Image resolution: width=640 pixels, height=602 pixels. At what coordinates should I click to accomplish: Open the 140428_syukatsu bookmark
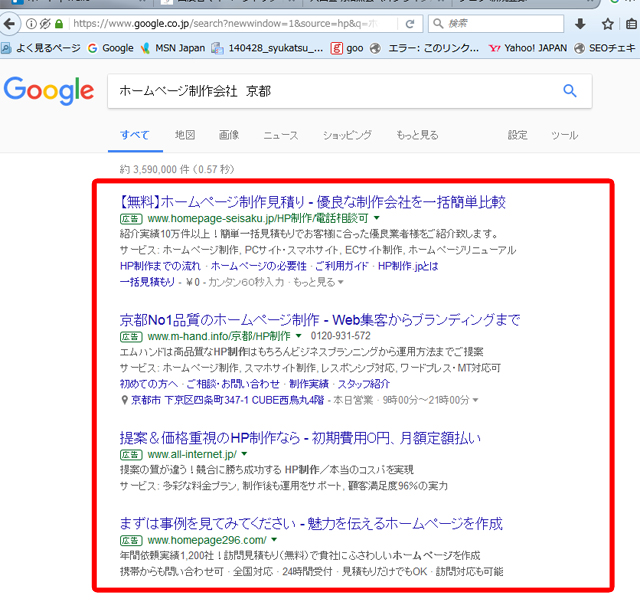tap(267, 48)
